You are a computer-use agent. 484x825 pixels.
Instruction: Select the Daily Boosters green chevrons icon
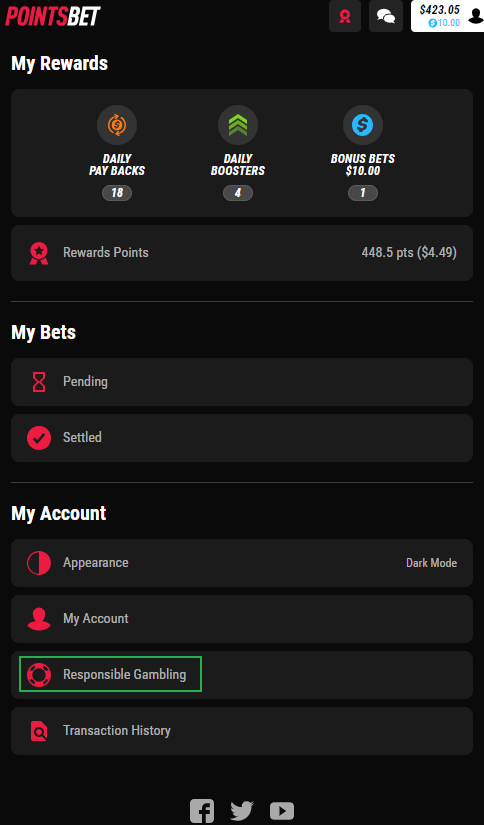(x=238, y=125)
